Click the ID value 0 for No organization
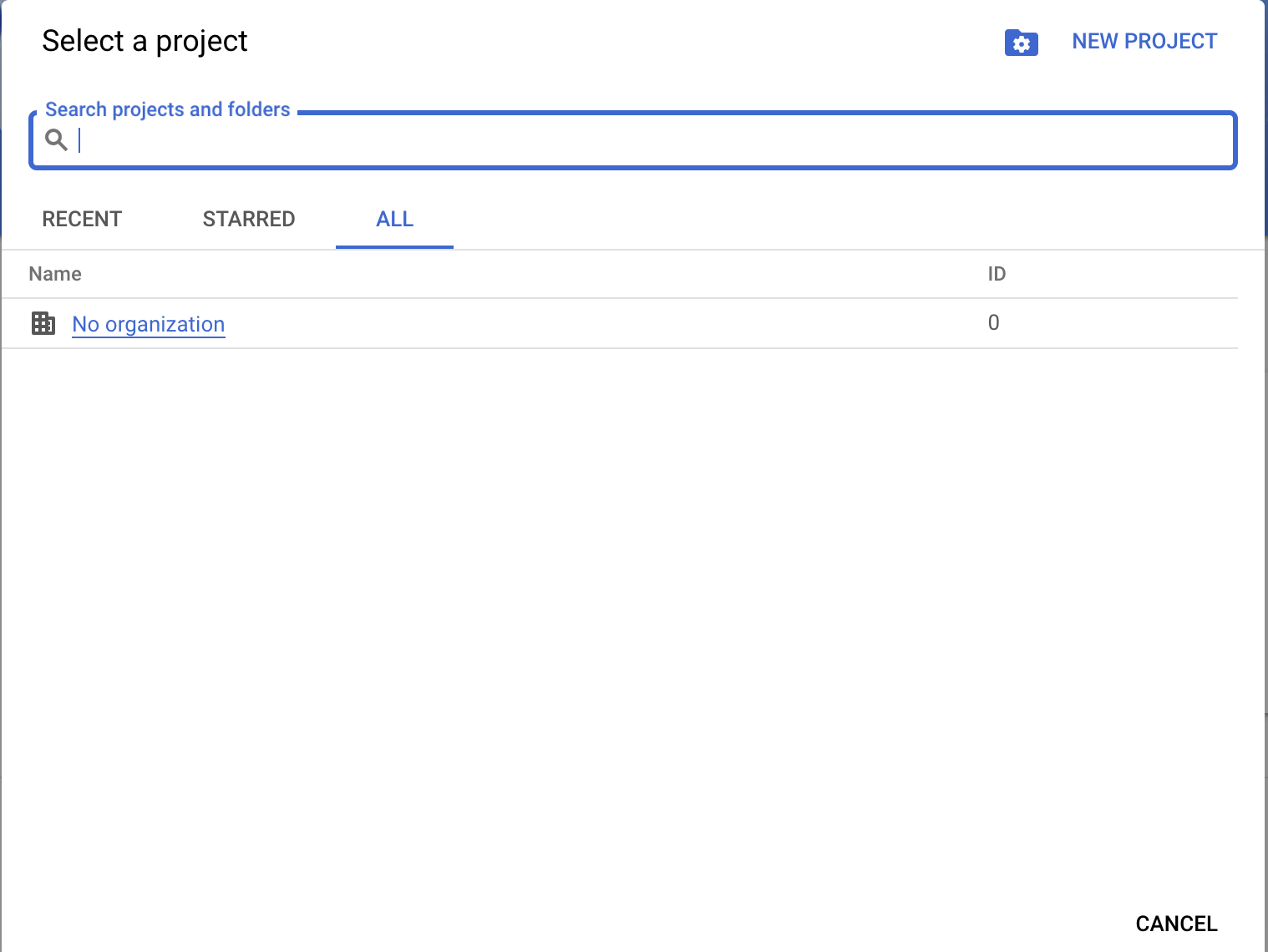Screen dimensions: 1268x952 pyautogui.click(x=993, y=323)
